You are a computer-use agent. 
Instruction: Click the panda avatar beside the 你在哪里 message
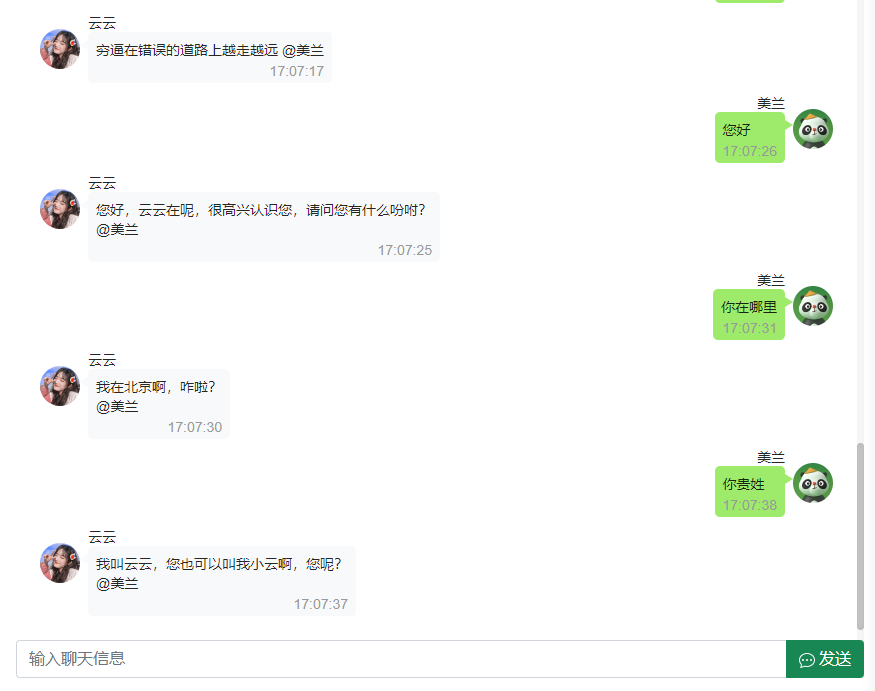(812, 306)
